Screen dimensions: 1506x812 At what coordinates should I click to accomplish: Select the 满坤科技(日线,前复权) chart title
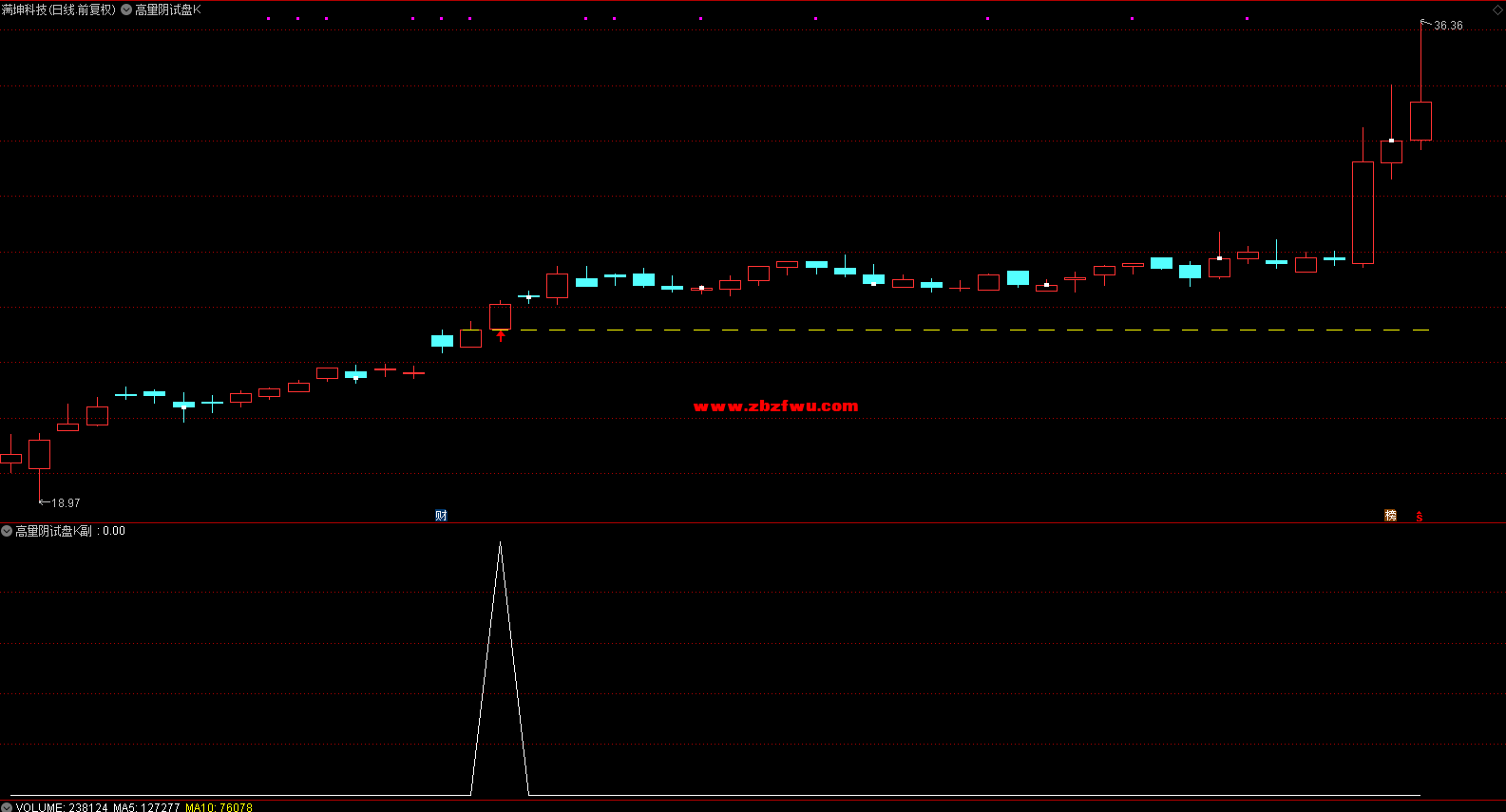pyautogui.click(x=59, y=9)
